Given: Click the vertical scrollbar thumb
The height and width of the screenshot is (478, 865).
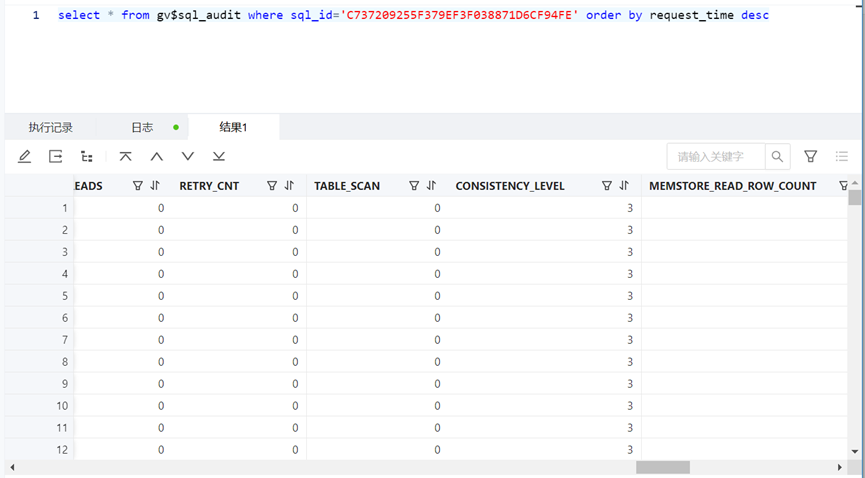Looking at the screenshot, I should click(855, 197).
